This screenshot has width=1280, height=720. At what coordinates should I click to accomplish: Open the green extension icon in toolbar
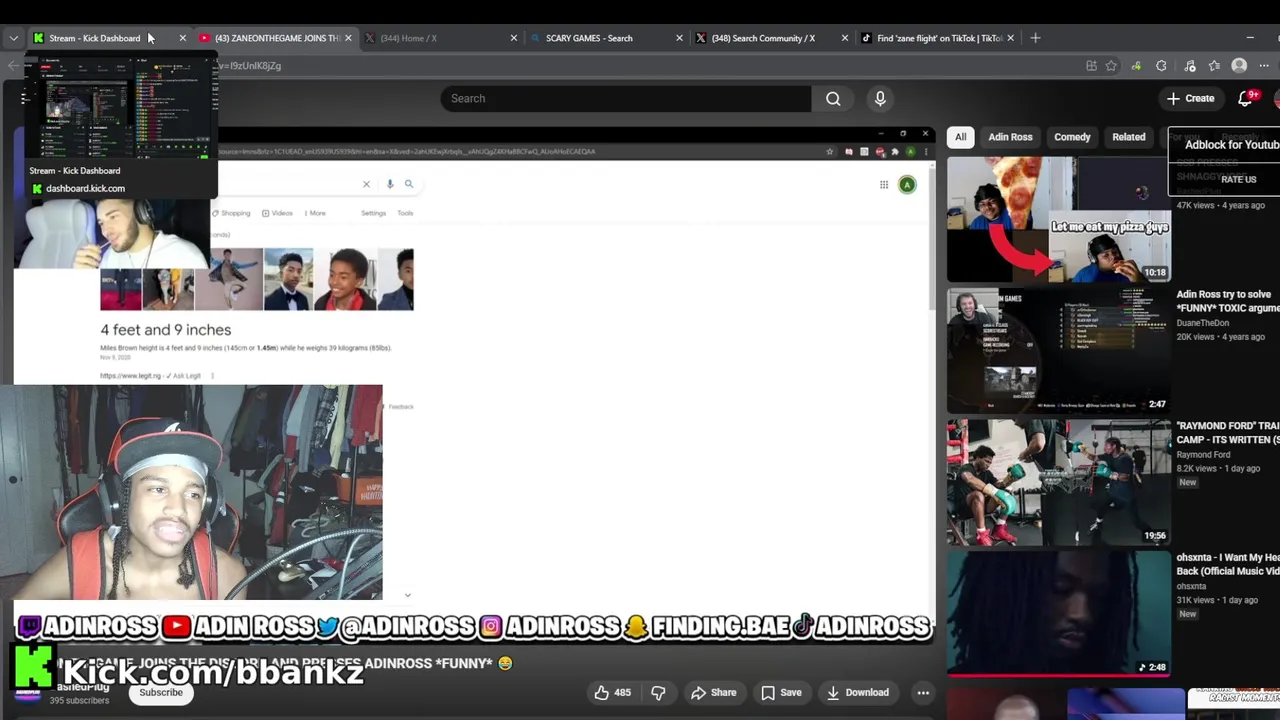point(1136,66)
